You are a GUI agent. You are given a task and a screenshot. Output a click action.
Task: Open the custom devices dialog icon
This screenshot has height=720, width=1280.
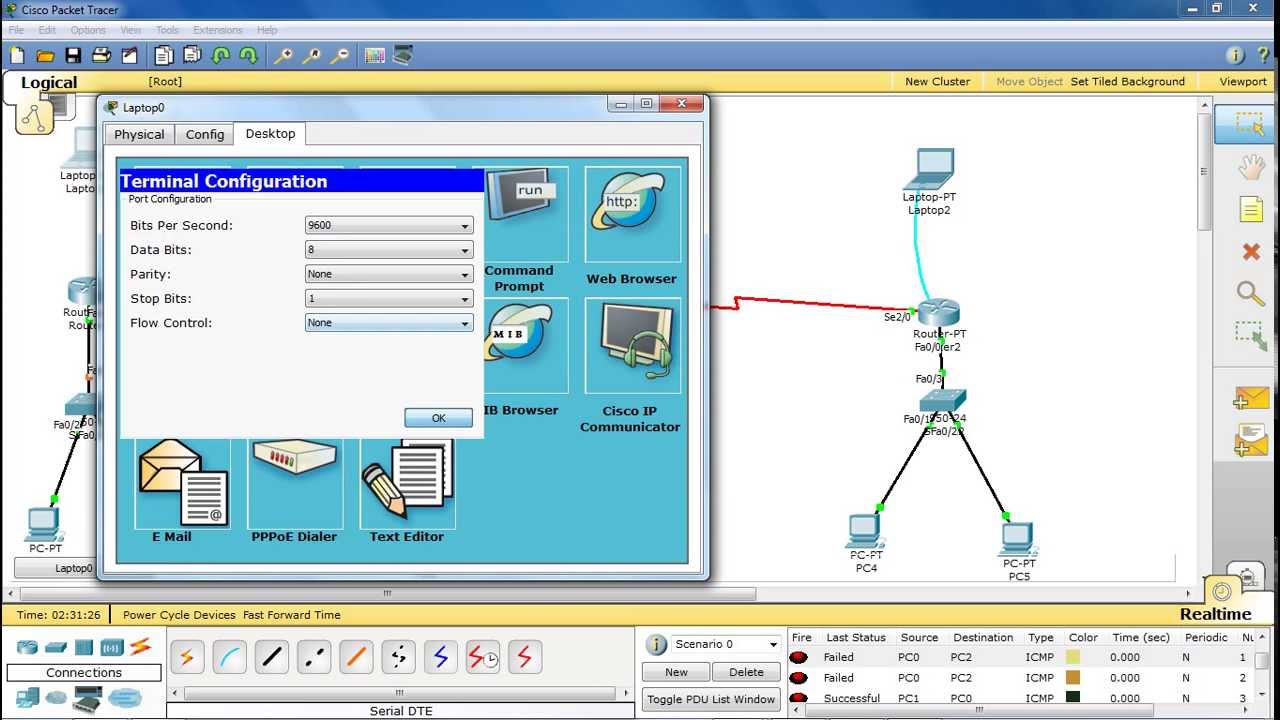click(403, 56)
